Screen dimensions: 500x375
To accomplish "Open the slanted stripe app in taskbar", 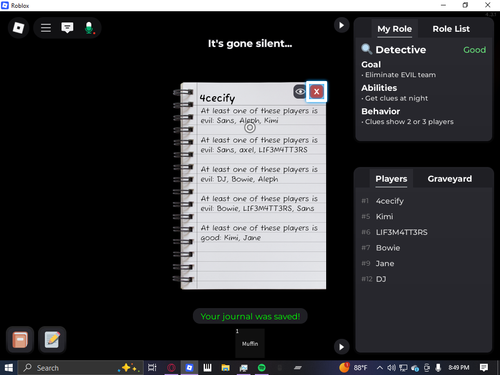I will (x=298, y=368).
